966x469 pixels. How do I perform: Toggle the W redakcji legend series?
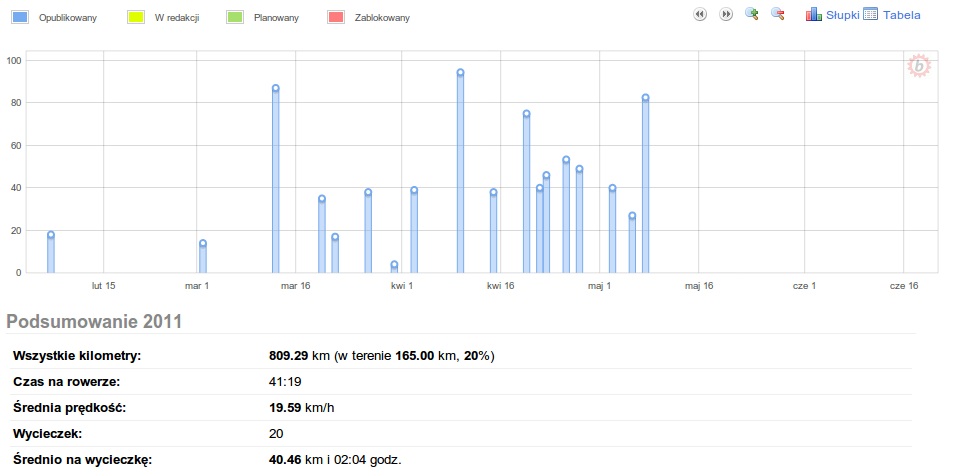pos(178,19)
